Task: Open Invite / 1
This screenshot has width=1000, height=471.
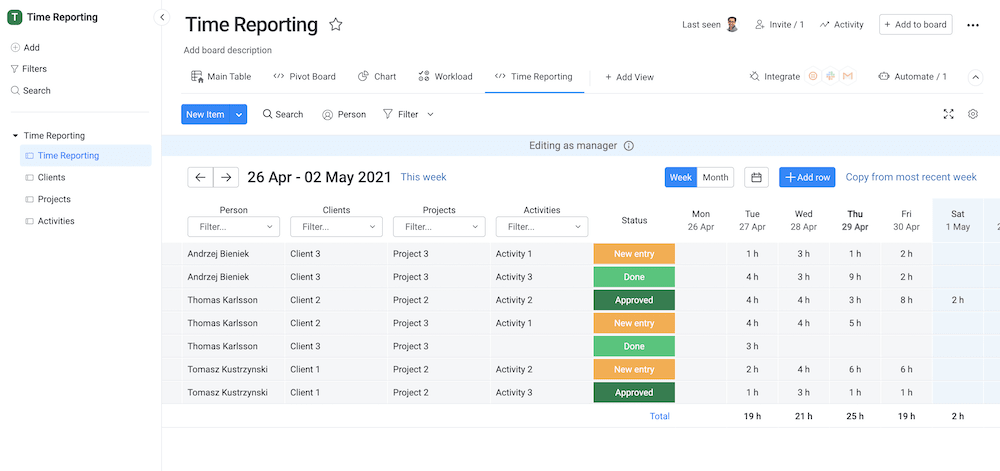Action: coord(779,25)
